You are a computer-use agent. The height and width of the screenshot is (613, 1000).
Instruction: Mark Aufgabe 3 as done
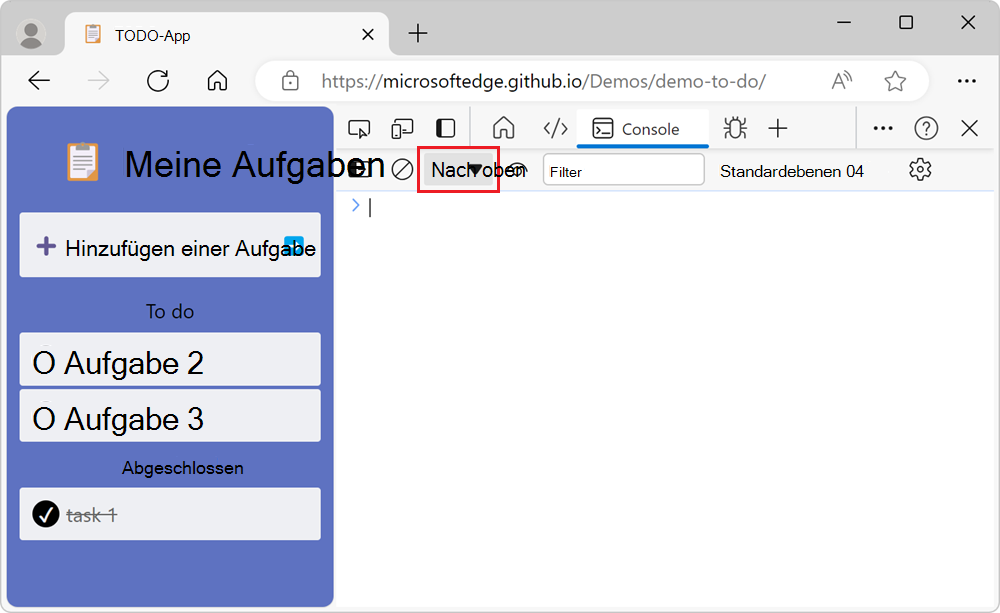pyautogui.click(x=44, y=415)
